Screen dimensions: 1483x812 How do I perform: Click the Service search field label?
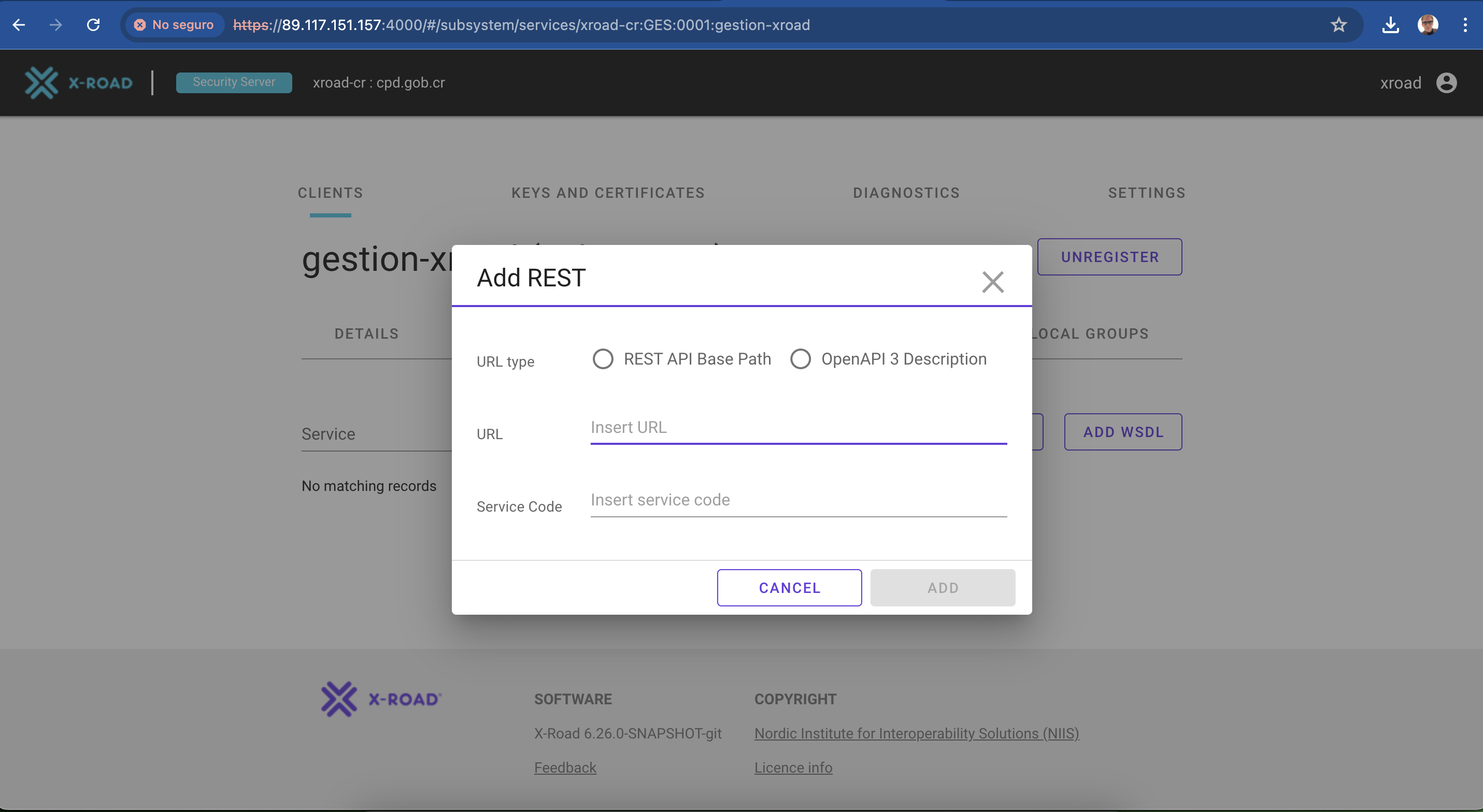(328, 434)
